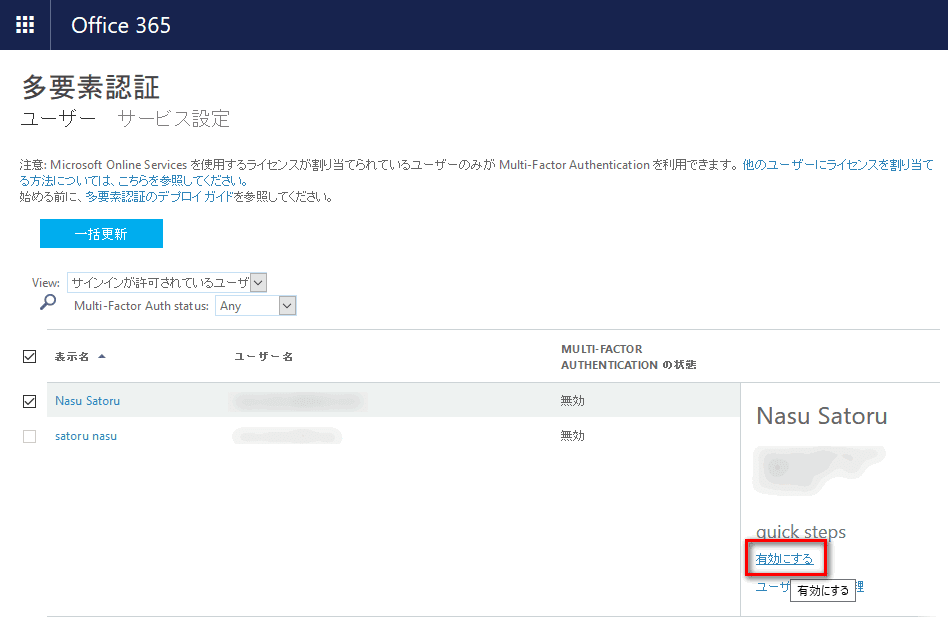The image size is (948, 628).
Task: Open the Office 365 app launcher grid
Action: click(x=25, y=25)
